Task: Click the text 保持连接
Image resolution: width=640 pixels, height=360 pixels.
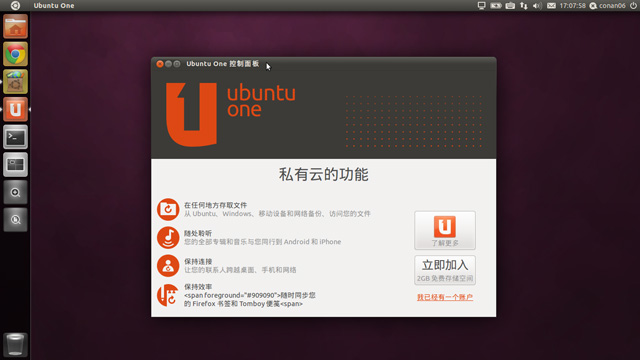Action: 198,261
